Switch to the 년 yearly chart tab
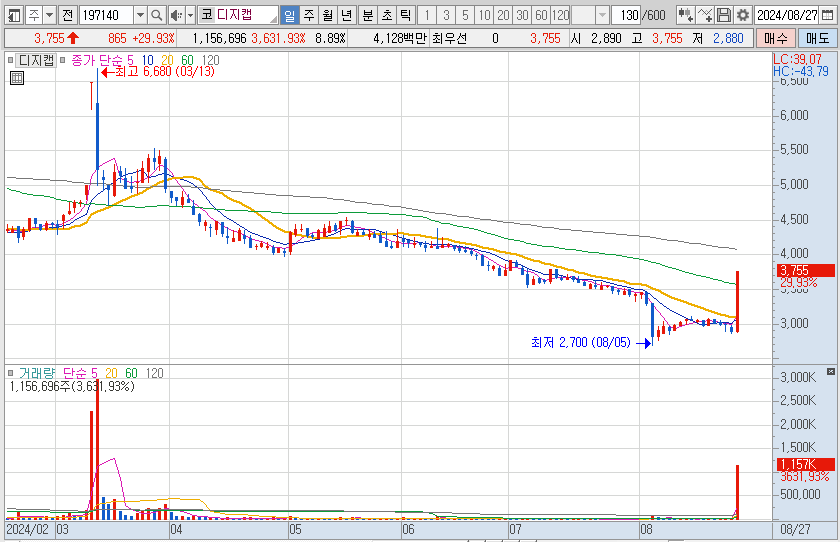 [x=347, y=15]
